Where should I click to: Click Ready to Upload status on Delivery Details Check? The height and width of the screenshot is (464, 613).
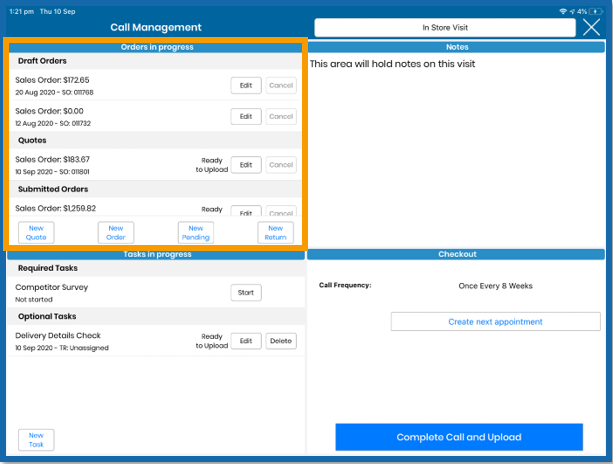212,341
